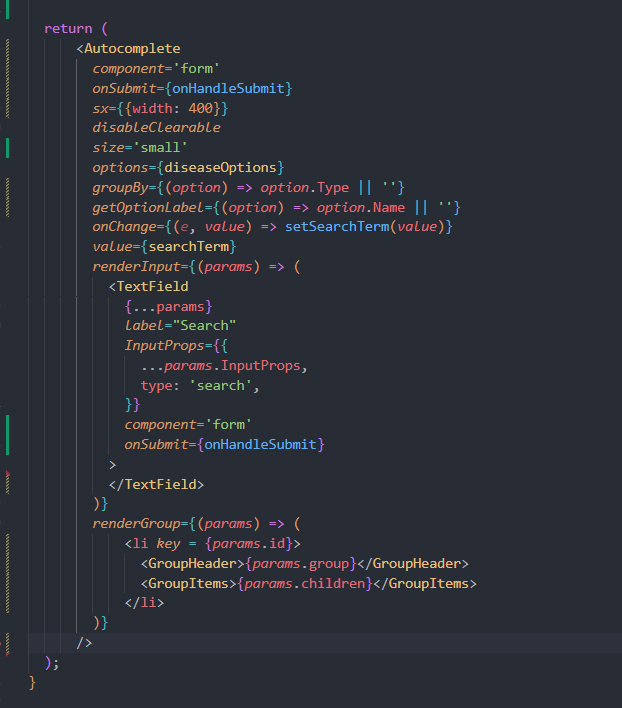Click 'children' in {params.children}
The height and width of the screenshot is (708, 622).
click(333, 583)
